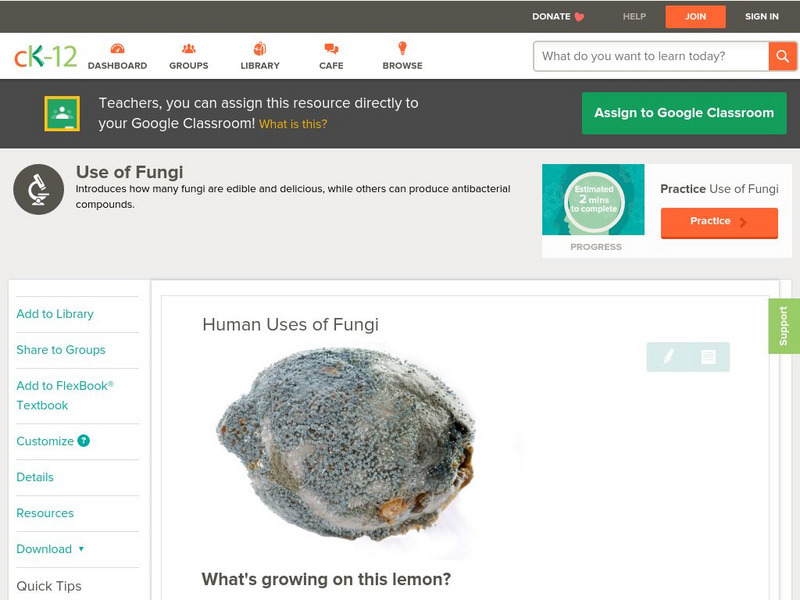Click 'What's growing on this lemon?' text
800x600 pixels.
326,579
